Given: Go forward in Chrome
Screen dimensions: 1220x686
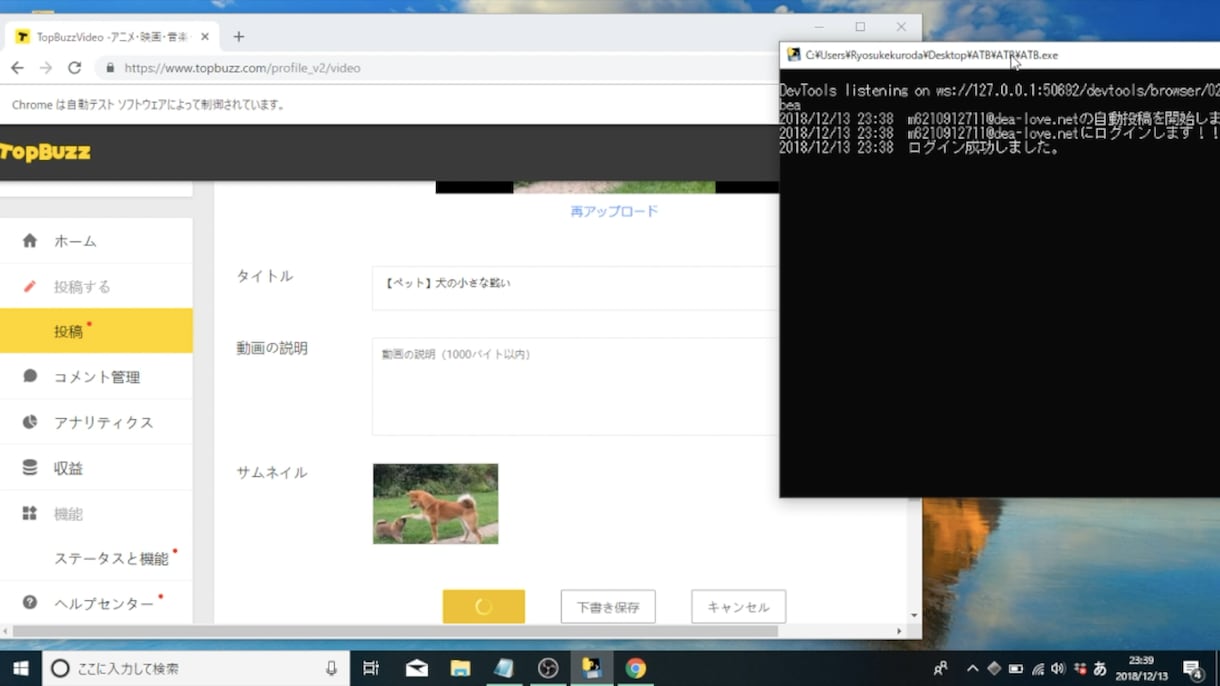Looking at the screenshot, I should (46, 68).
